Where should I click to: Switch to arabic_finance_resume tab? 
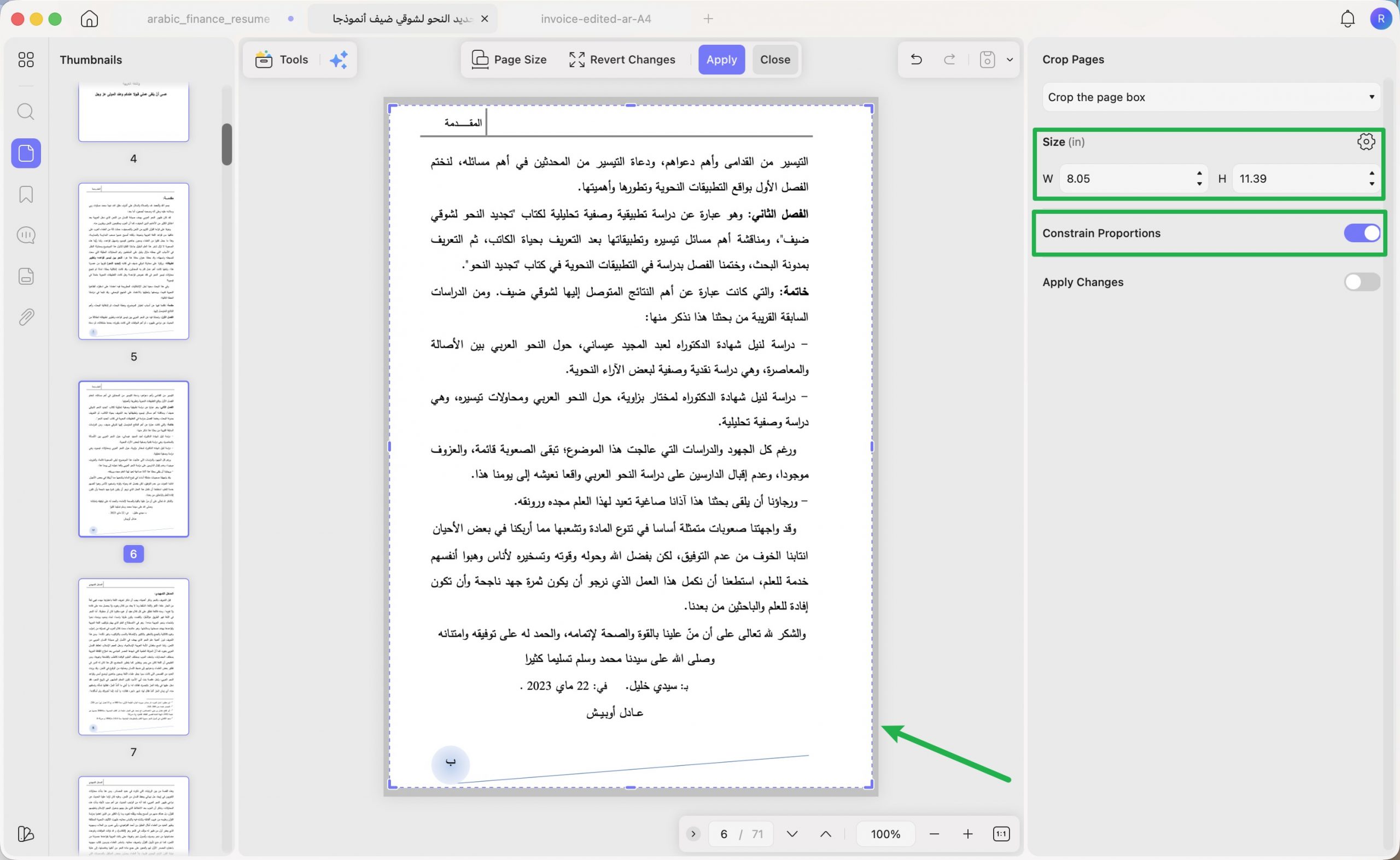[x=209, y=19]
